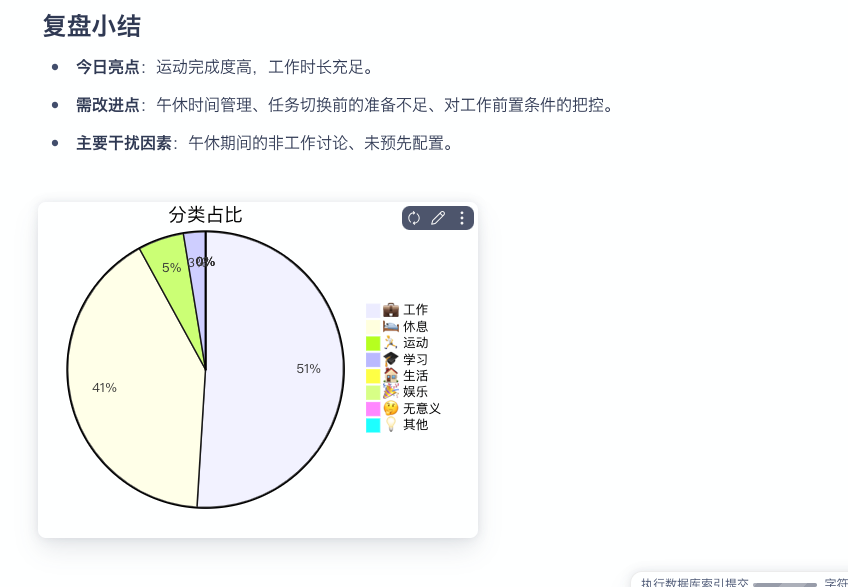Screen dimensions: 848x587
Task: Click the 分类占比 chart title
Action: click(x=205, y=215)
